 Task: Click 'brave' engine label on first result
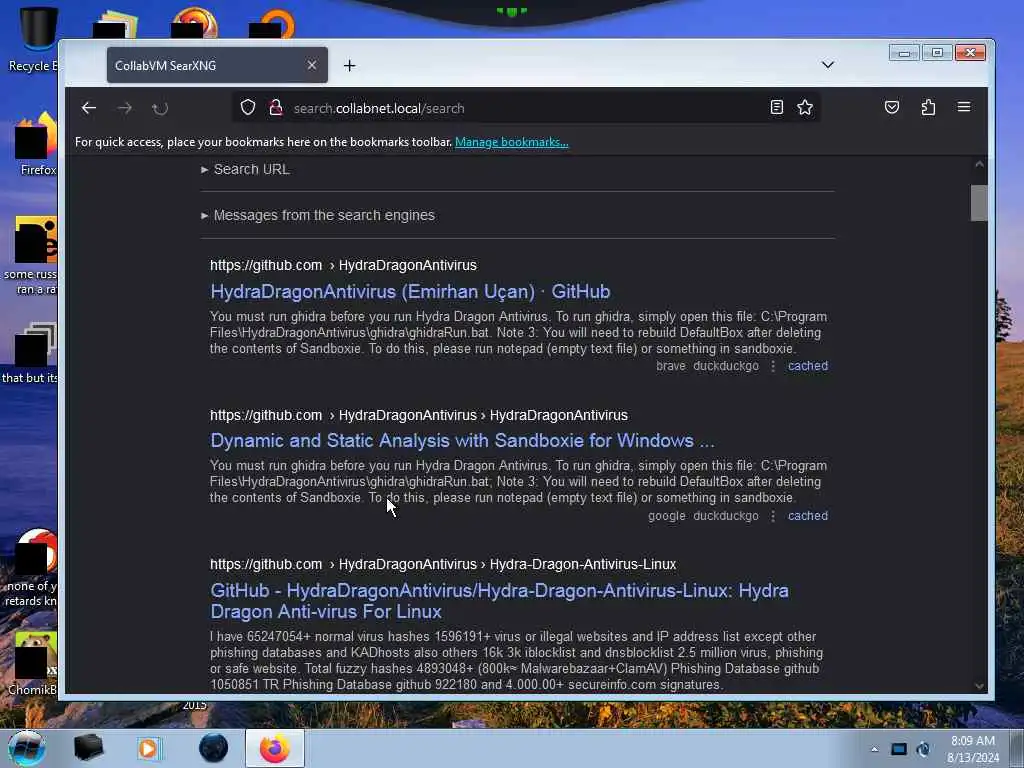(671, 366)
